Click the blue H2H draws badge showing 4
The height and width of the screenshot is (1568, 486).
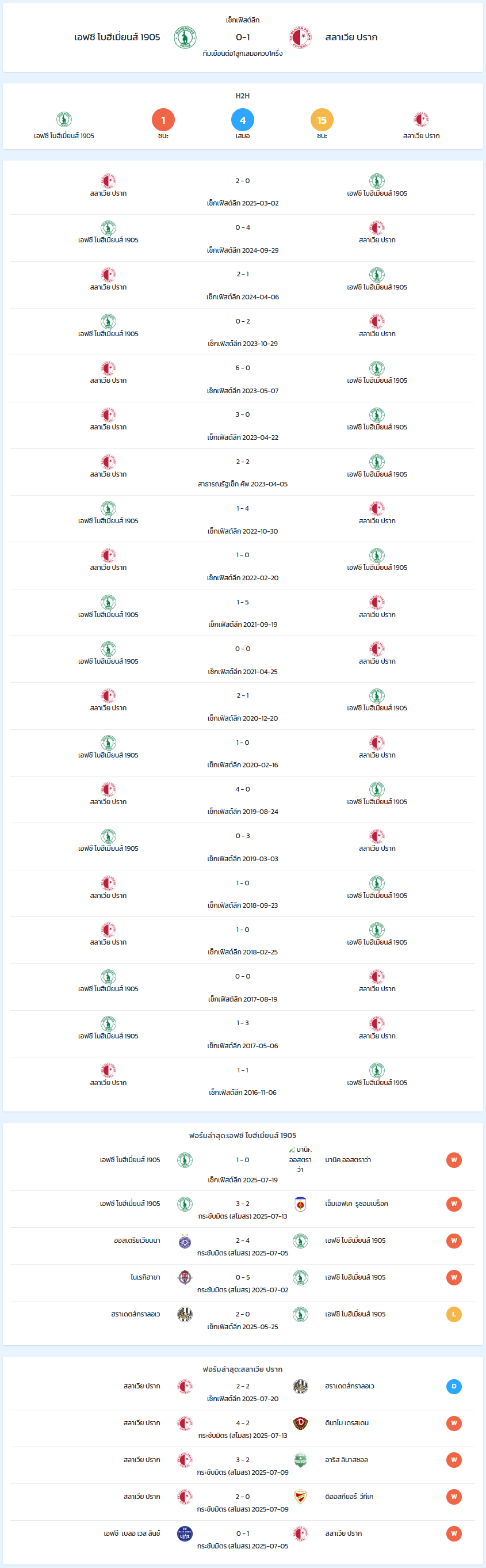point(243,120)
